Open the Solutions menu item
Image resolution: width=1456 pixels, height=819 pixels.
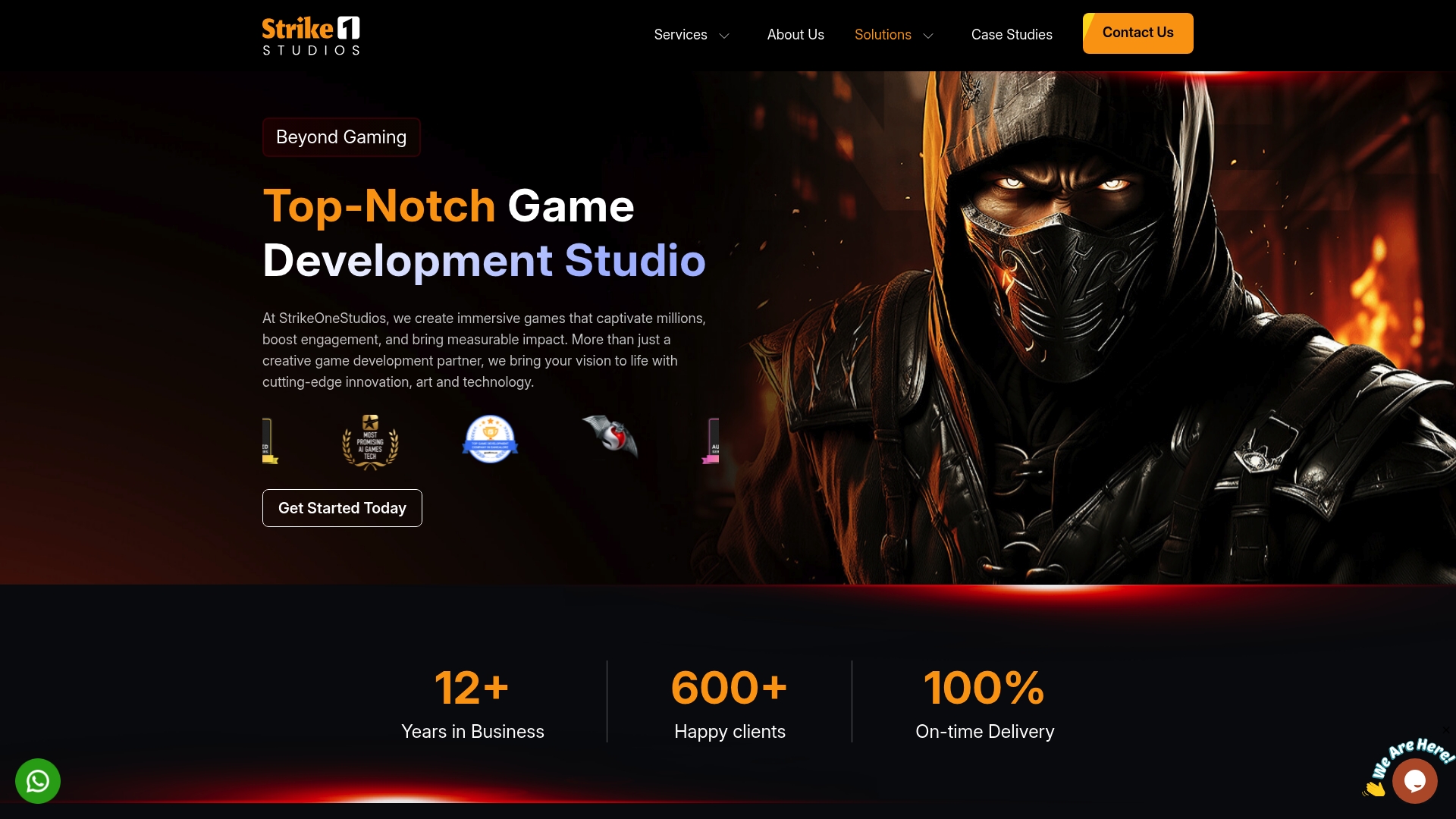[x=883, y=35]
